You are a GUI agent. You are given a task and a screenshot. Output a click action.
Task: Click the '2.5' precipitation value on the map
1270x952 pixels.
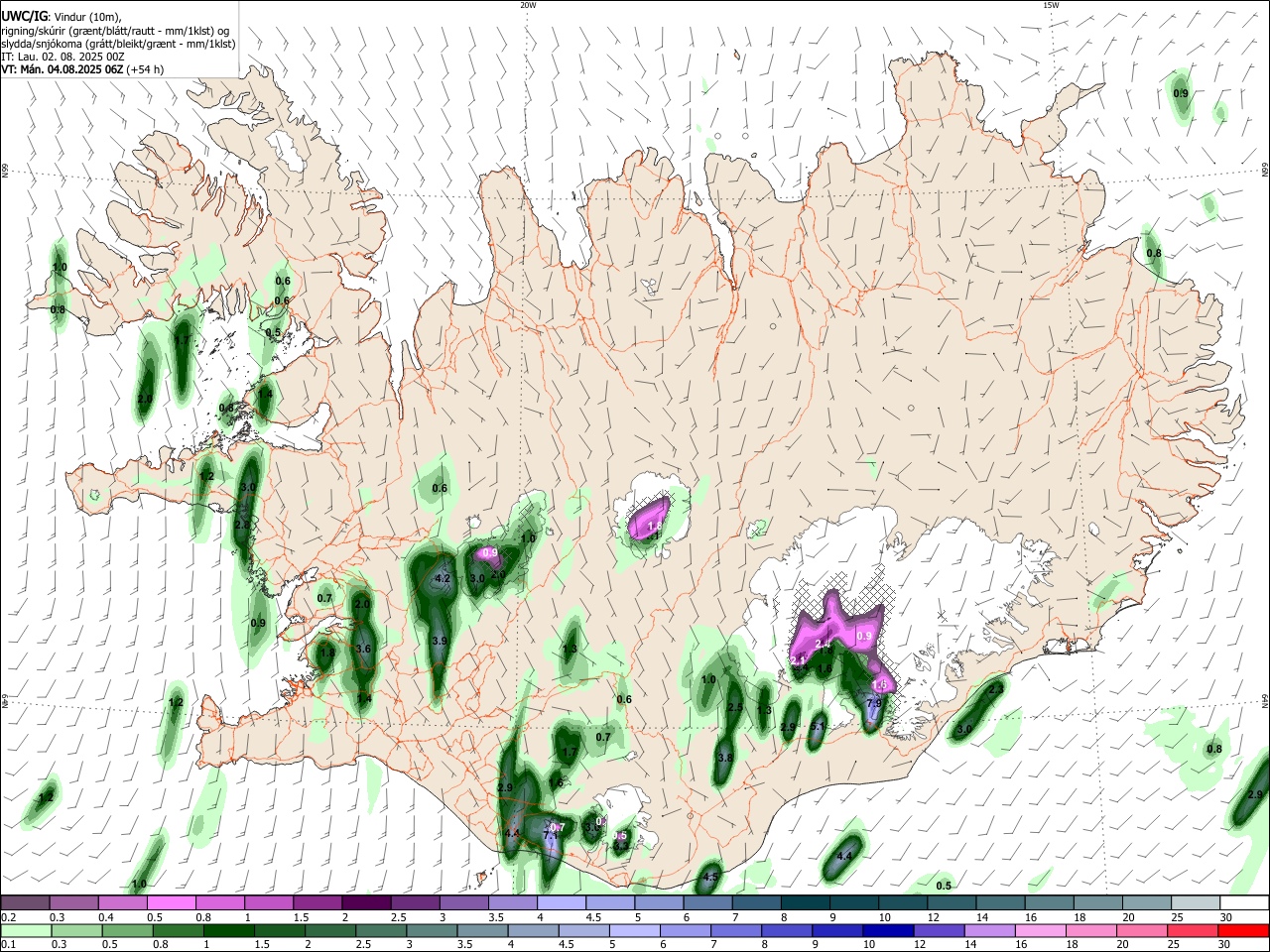pos(735,707)
